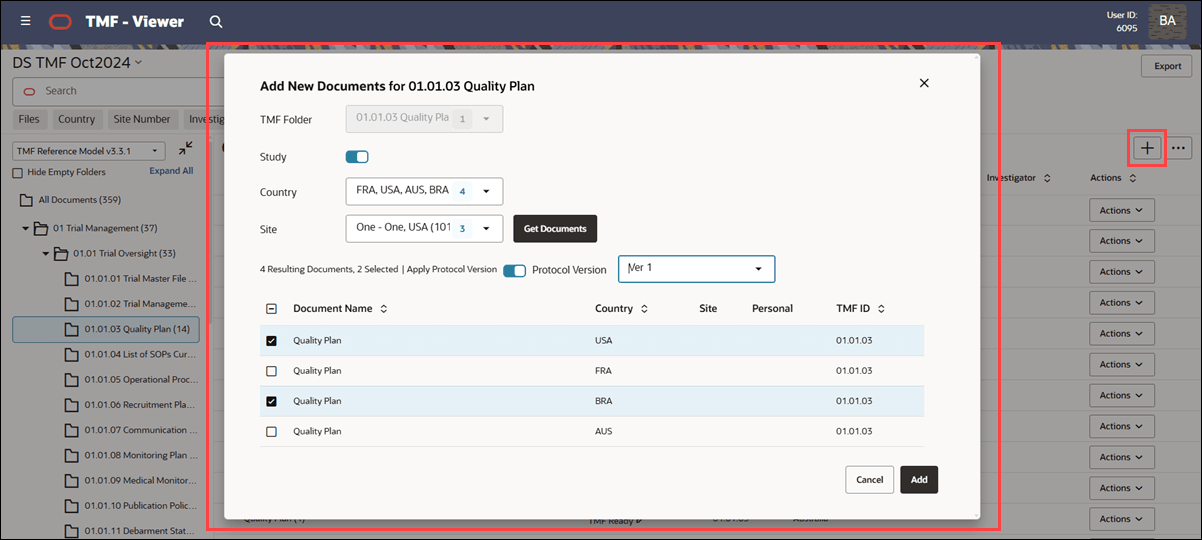Collapse 01 Trial Management folder
The width and height of the screenshot is (1202, 540).
click(26, 228)
